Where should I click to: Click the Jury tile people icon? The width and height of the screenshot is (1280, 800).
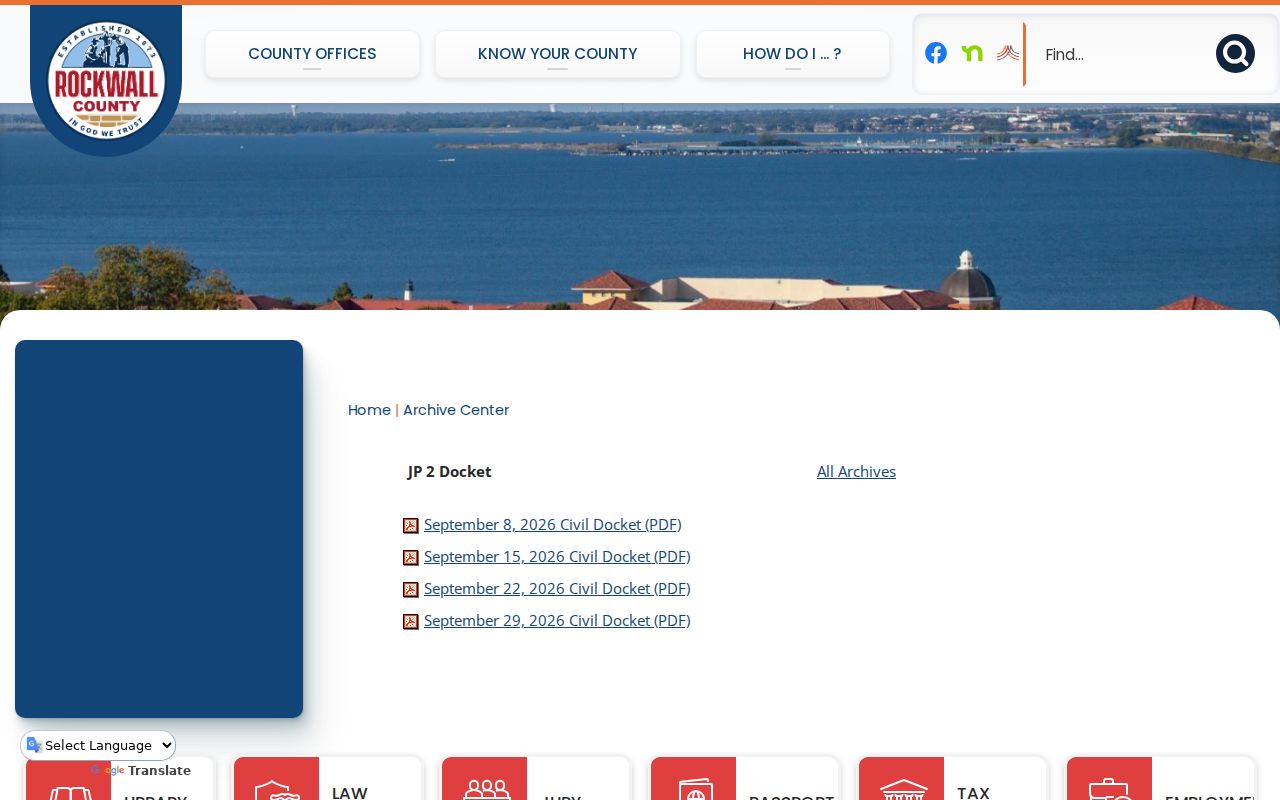(x=487, y=788)
